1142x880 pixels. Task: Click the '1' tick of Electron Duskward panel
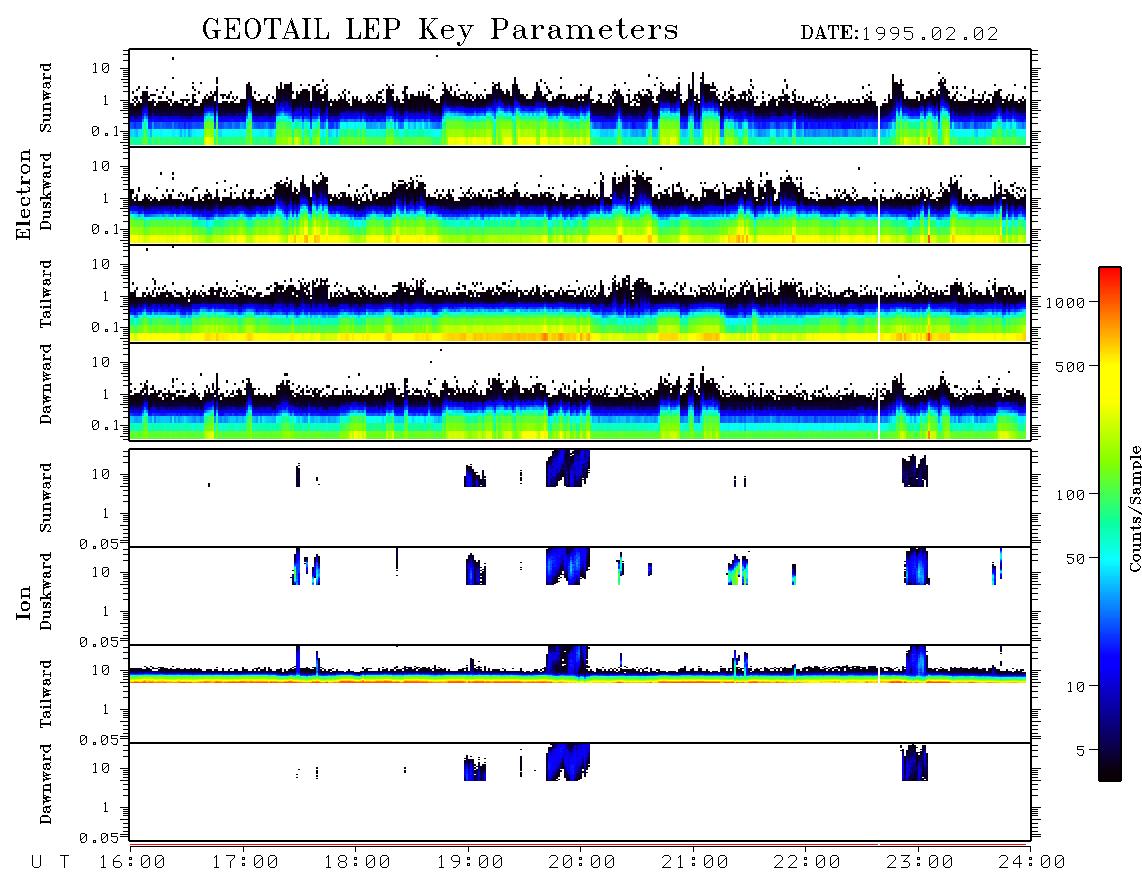[106, 198]
